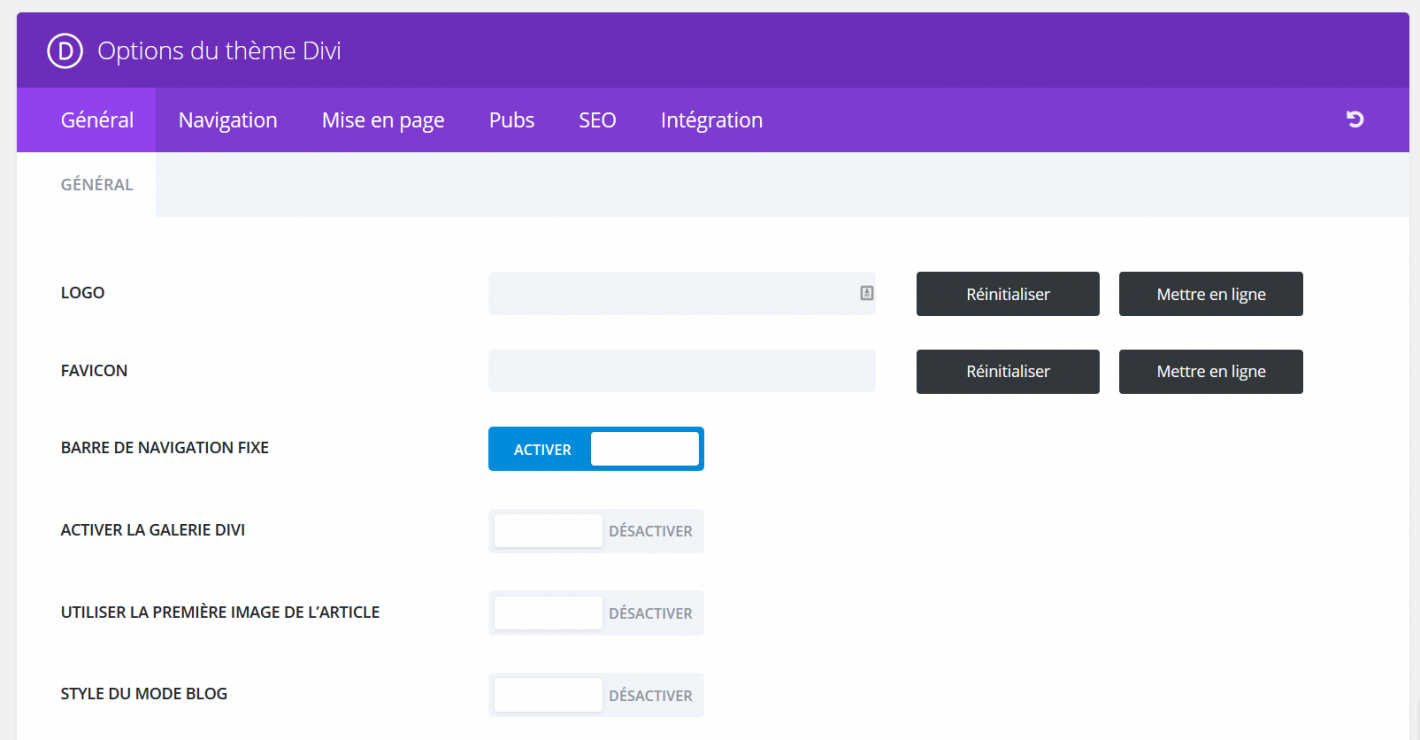Reset the Favicon with Réinitialiser
The width and height of the screenshot is (1420, 740).
click(x=1007, y=371)
